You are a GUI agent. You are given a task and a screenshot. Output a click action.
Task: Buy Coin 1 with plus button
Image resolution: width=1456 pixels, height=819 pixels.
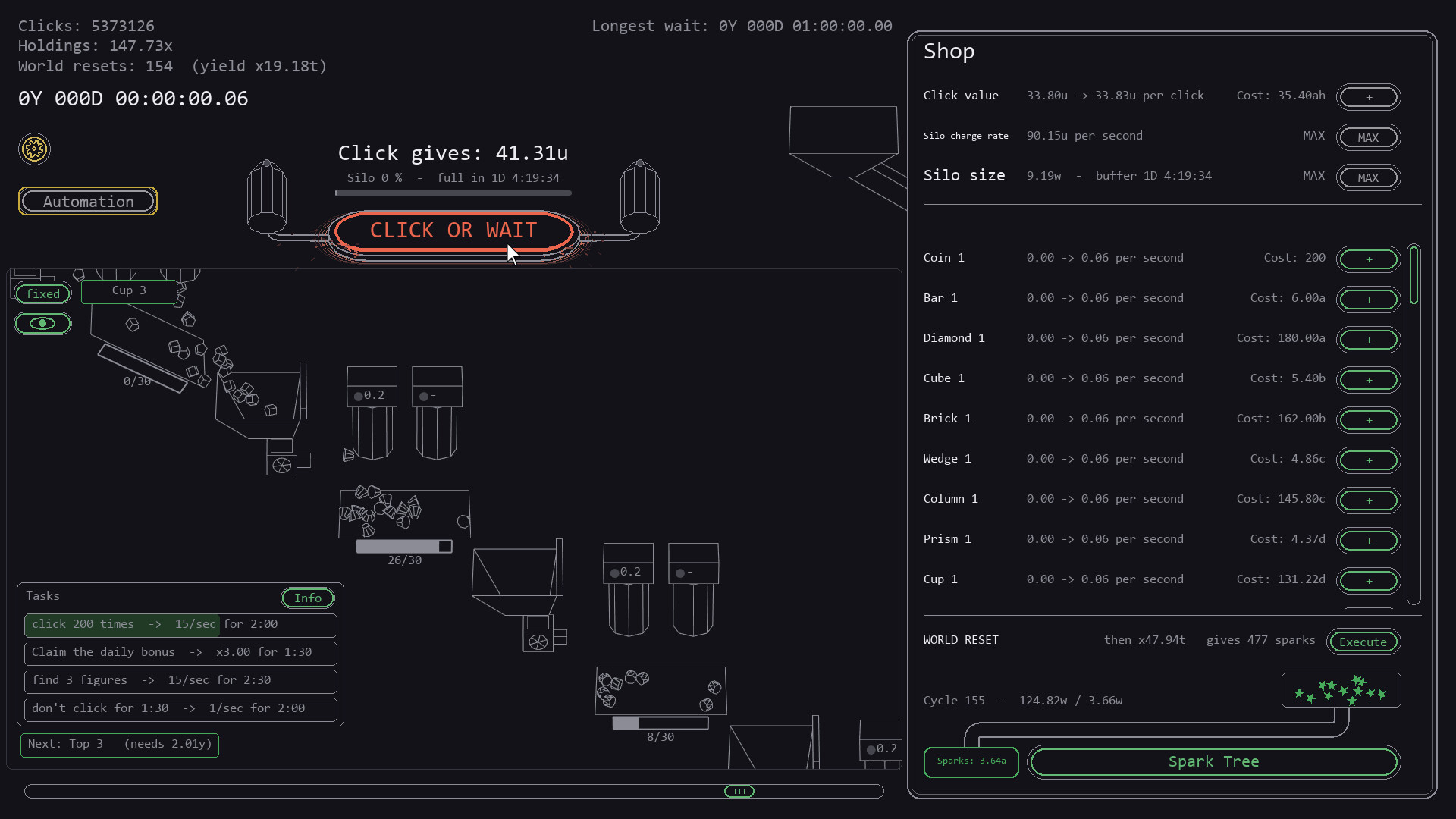[1369, 259]
